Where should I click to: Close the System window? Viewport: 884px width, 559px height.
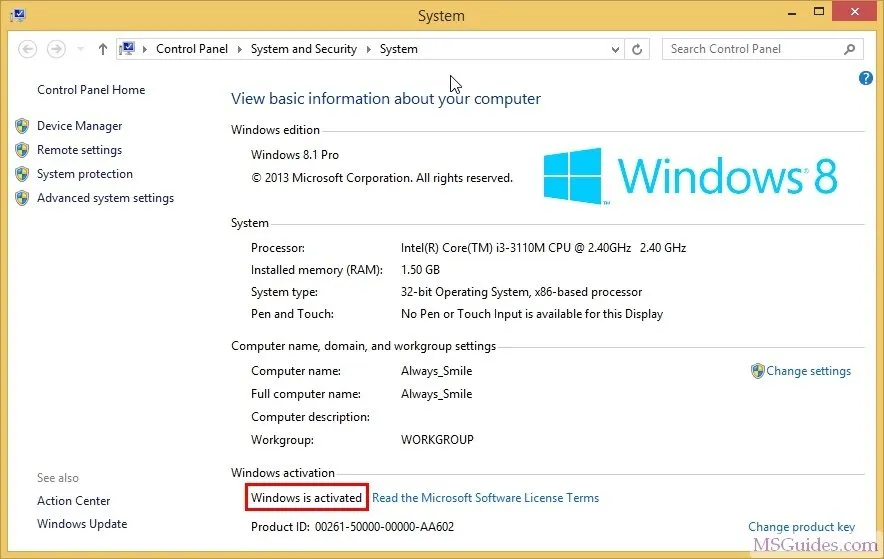(x=855, y=11)
